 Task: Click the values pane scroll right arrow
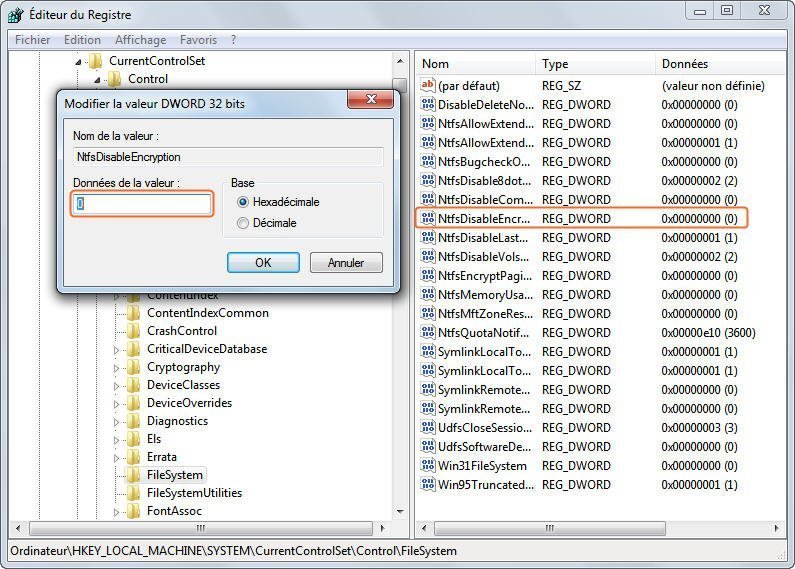coord(777,528)
